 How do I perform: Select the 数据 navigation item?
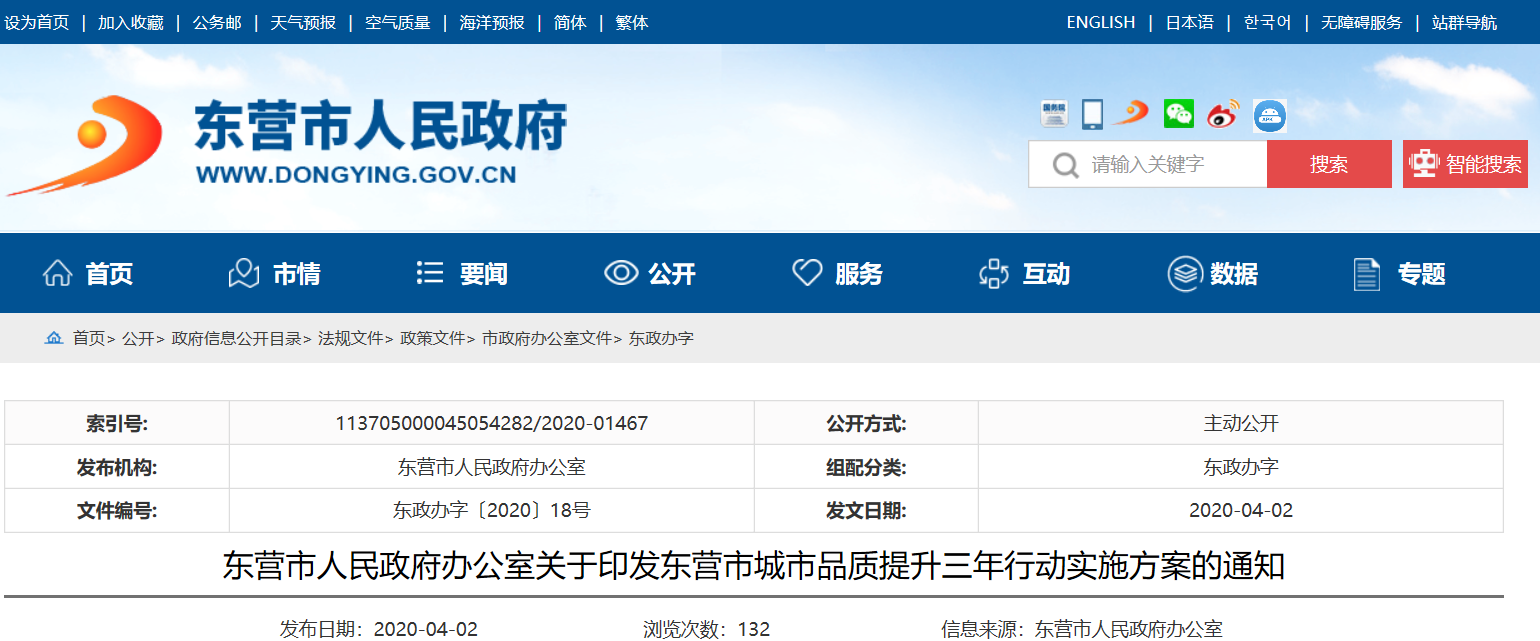[x=1213, y=274]
